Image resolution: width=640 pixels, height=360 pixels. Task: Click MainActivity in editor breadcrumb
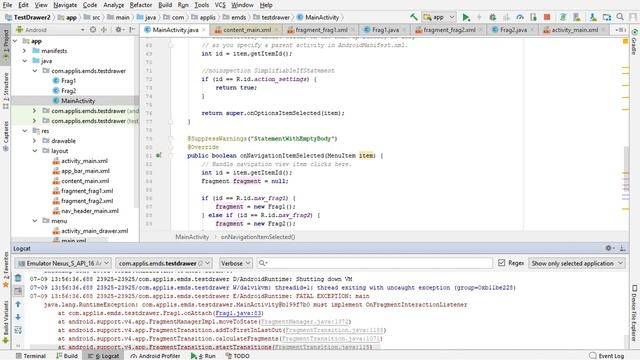192,237
